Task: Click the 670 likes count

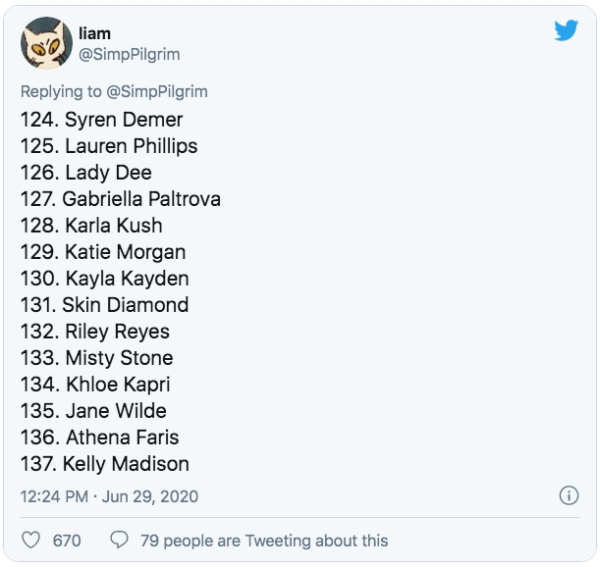Action: pos(67,540)
